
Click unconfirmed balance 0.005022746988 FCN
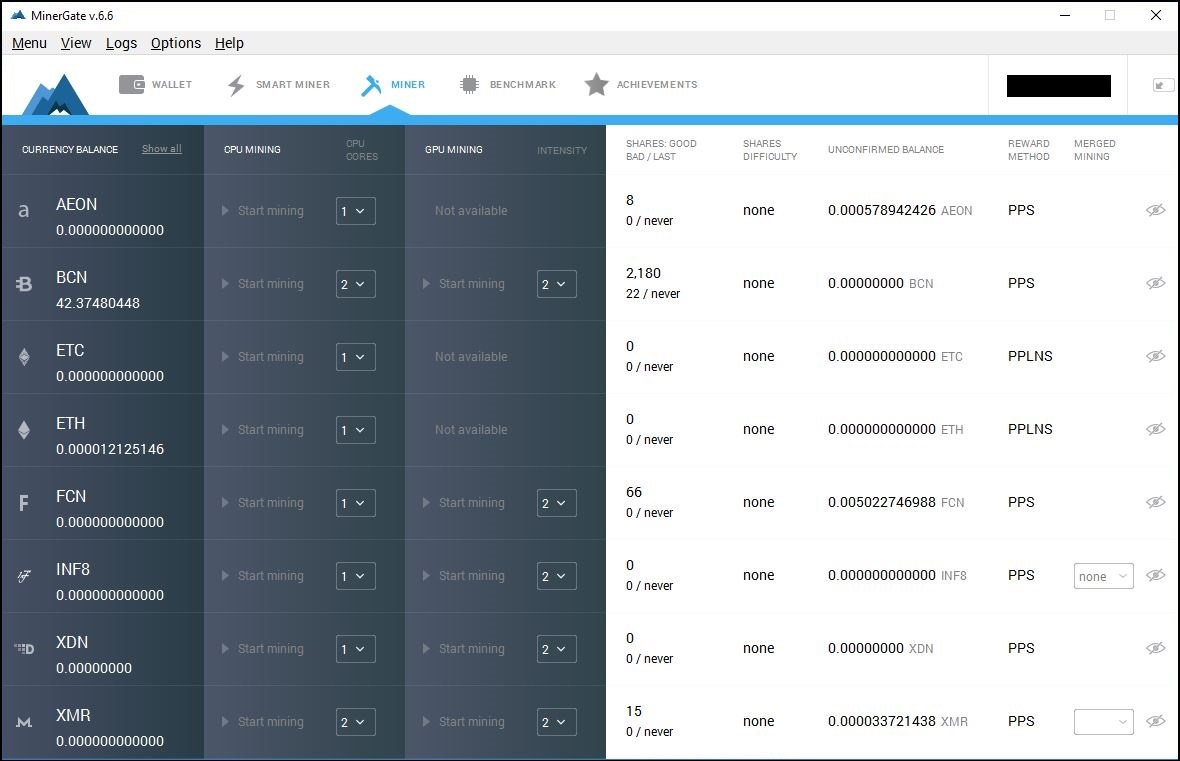(x=896, y=502)
